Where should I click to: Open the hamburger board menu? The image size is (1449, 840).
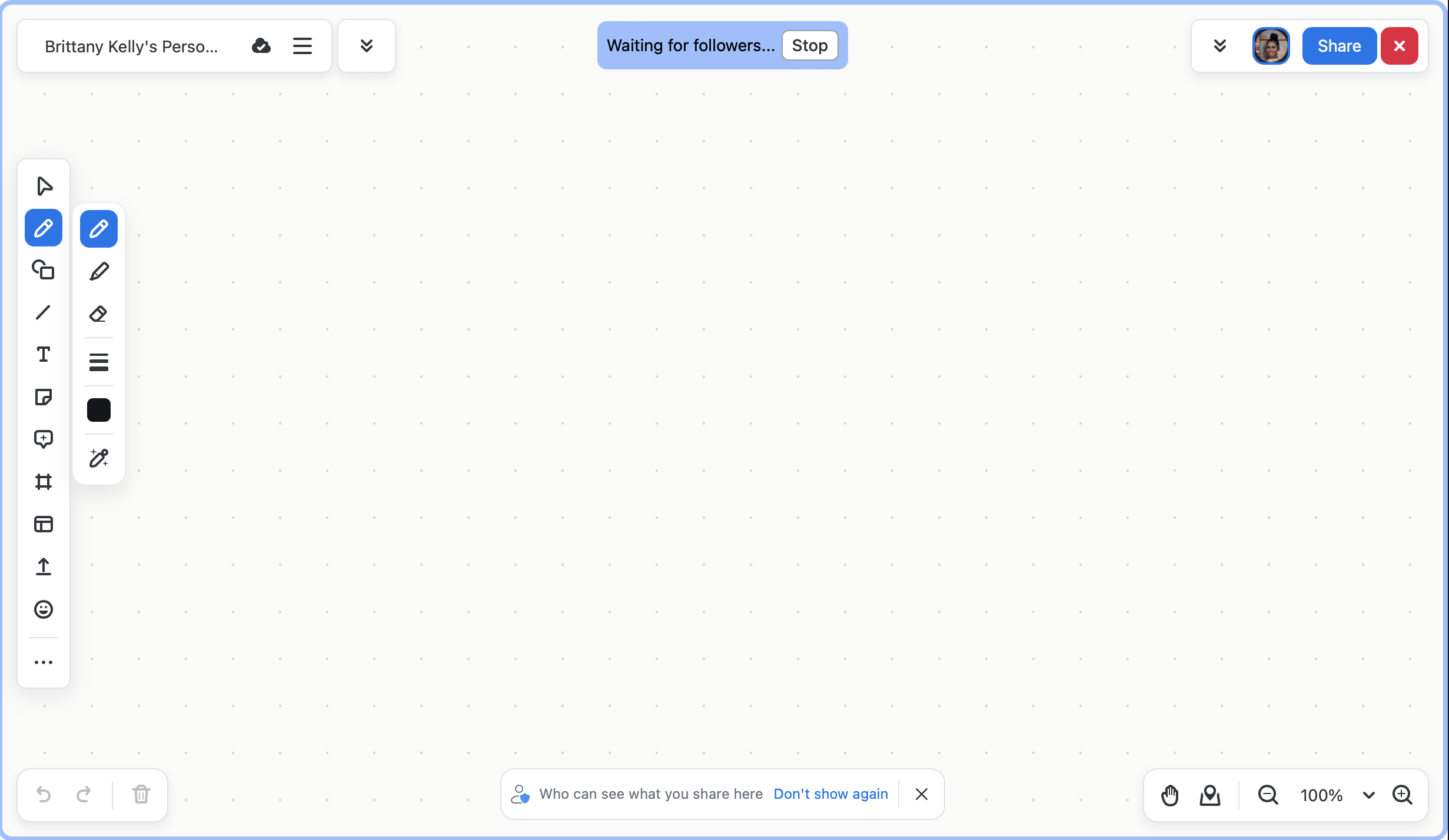(302, 46)
